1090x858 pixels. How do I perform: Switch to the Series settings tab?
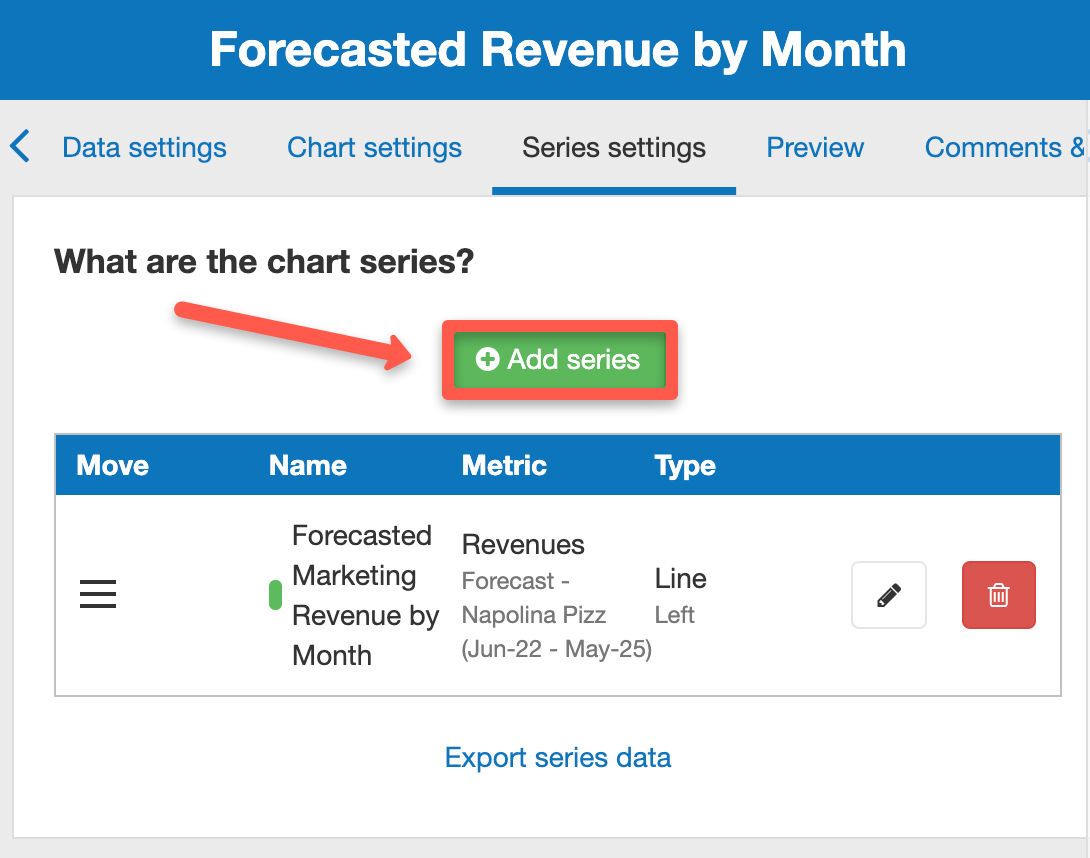coord(613,147)
